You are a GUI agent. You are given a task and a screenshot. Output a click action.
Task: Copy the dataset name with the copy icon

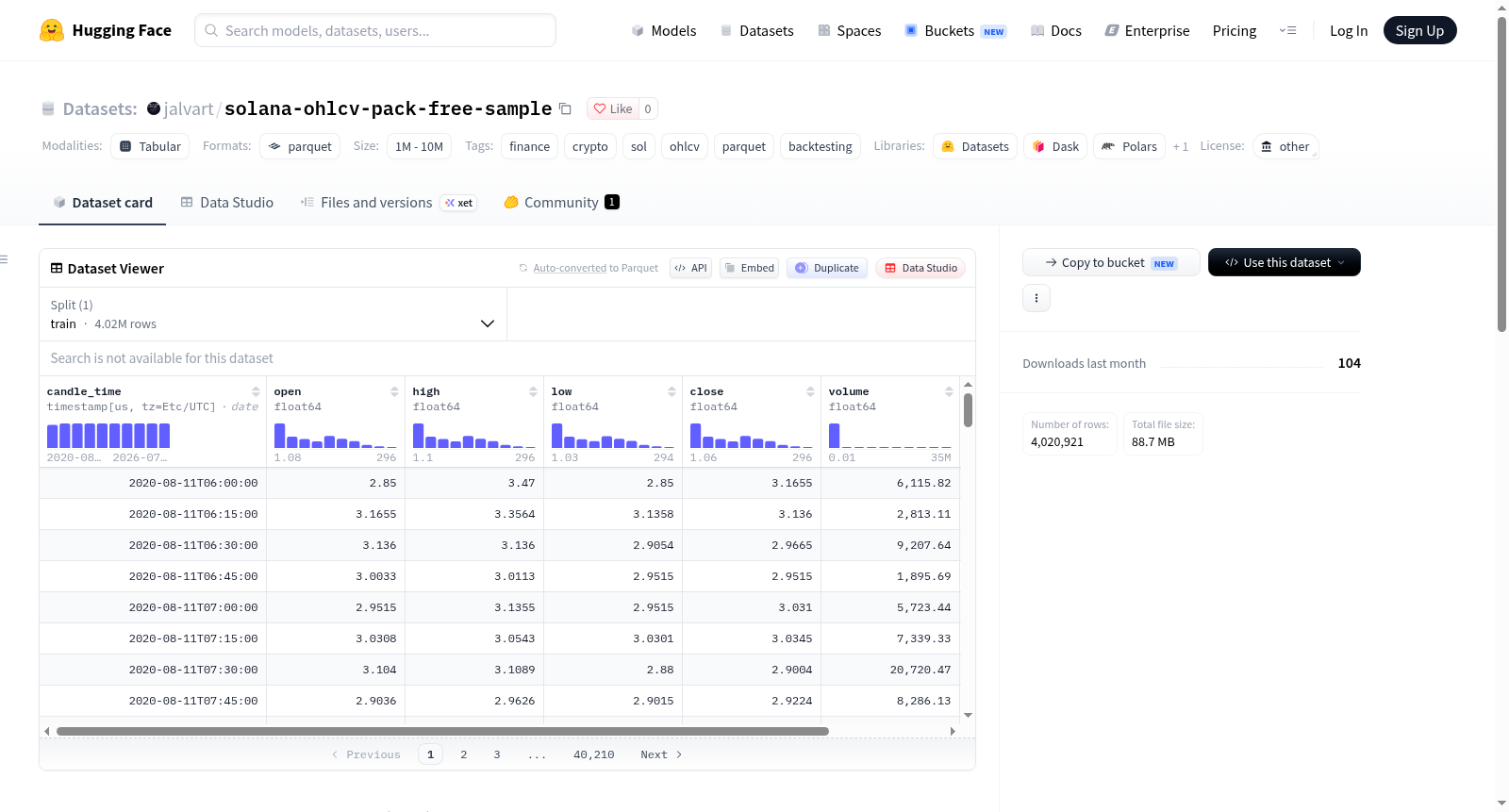565,108
